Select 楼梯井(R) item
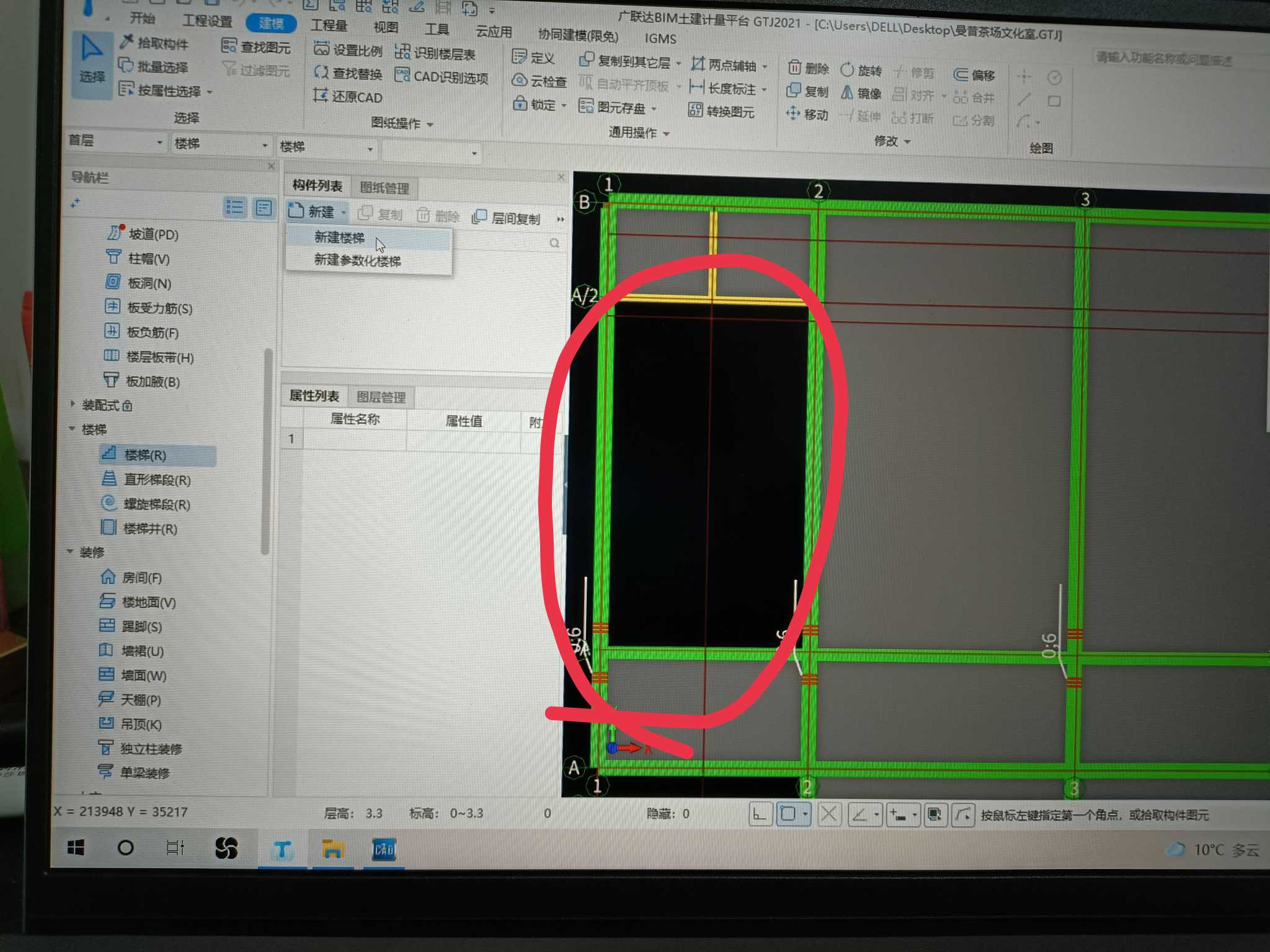 pyautogui.click(x=140, y=528)
